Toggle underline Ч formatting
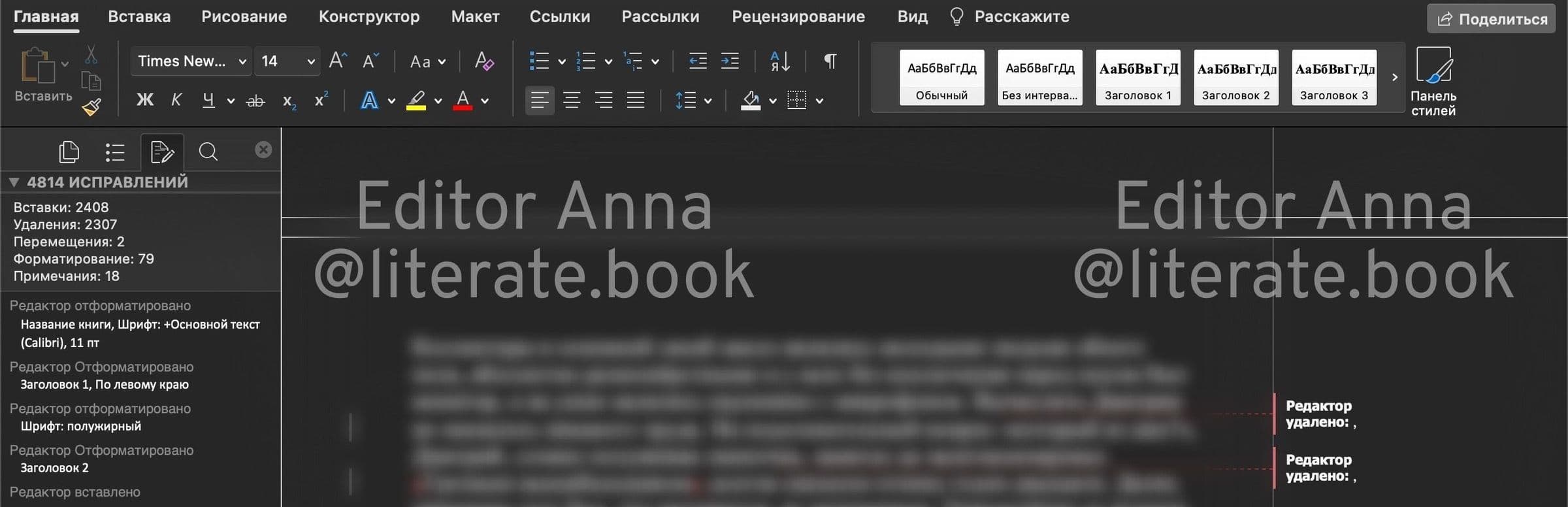This screenshot has width=1568, height=507. point(208,100)
